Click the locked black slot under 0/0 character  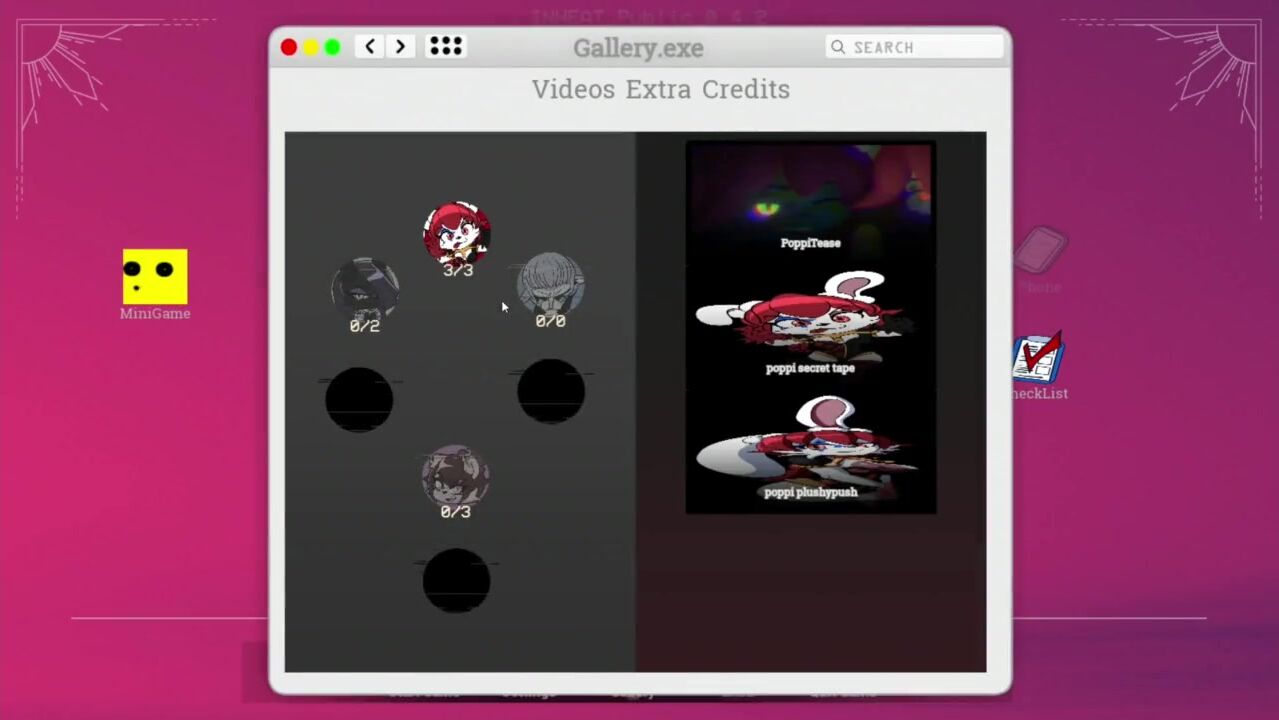(x=551, y=391)
